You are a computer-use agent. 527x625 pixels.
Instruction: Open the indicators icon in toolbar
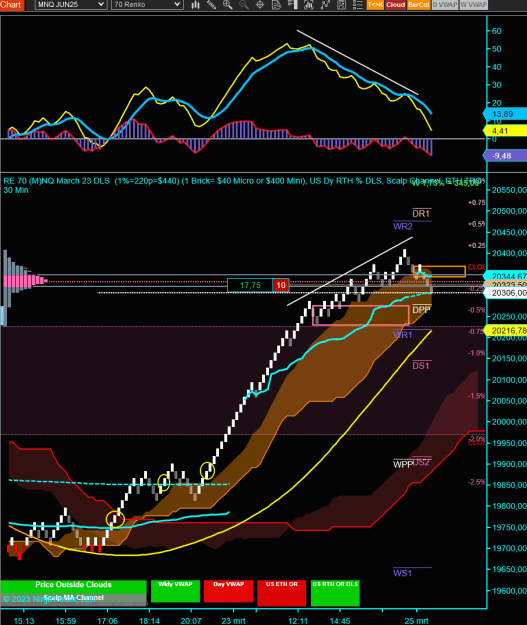click(325, 4)
